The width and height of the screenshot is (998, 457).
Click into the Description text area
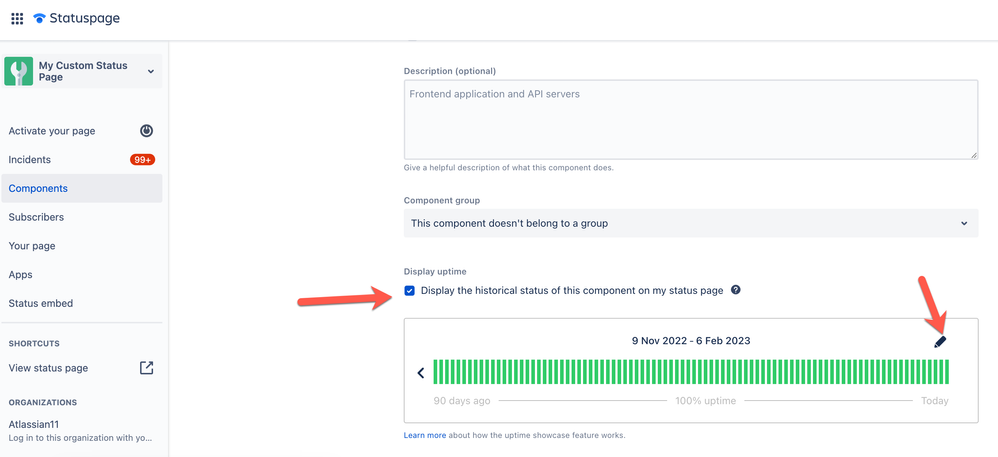690,119
